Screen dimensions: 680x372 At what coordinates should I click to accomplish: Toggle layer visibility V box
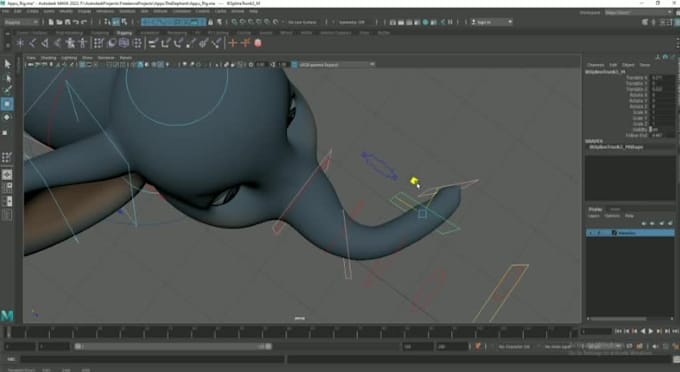pos(590,233)
